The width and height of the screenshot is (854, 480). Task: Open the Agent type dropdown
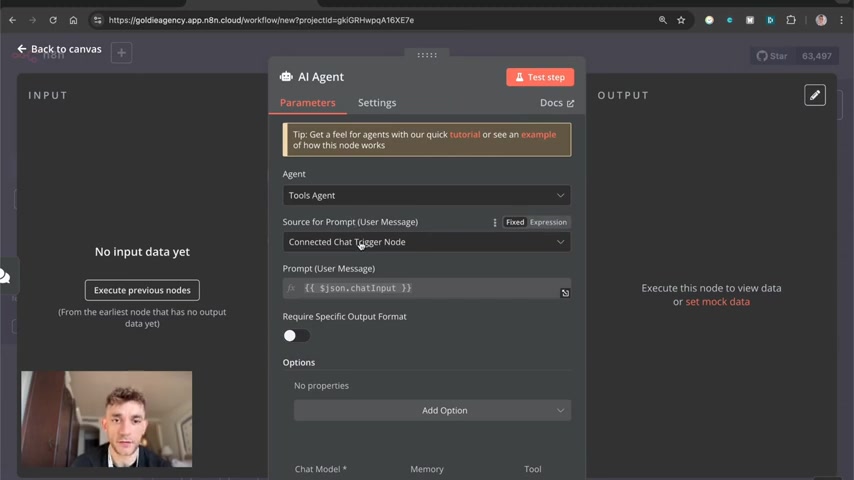click(x=427, y=195)
